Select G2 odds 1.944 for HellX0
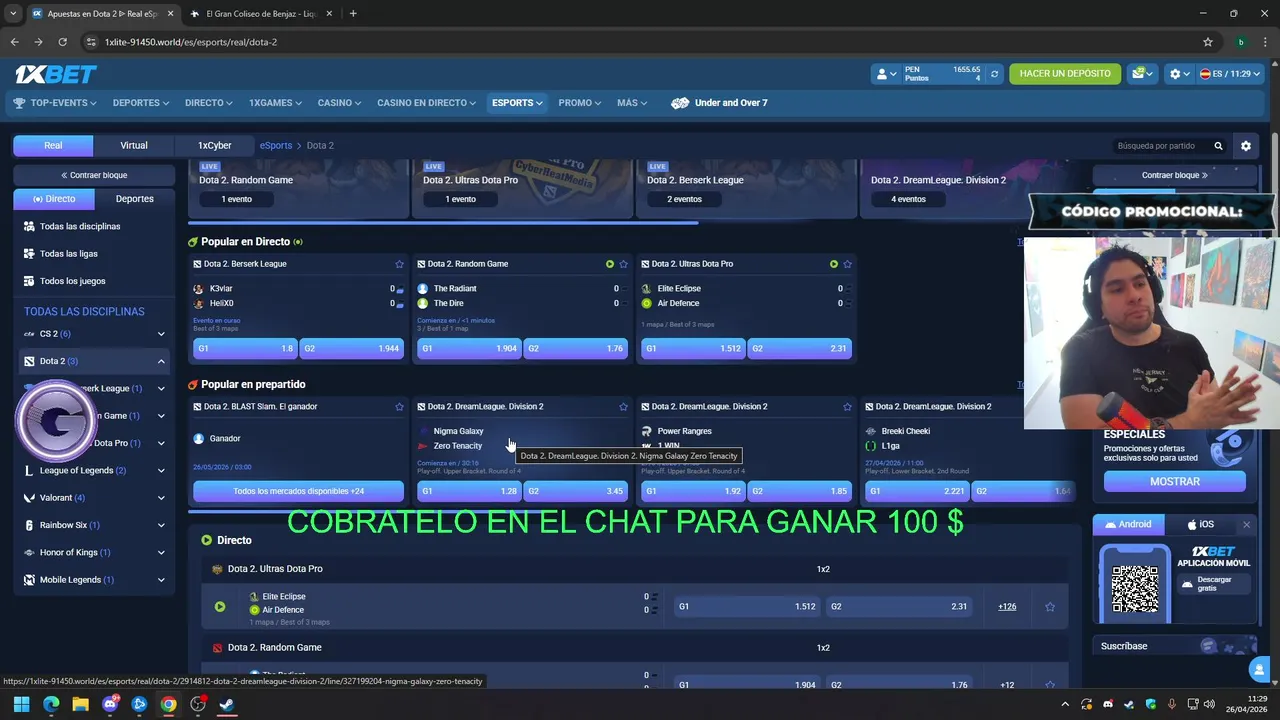This screenshot has width=1280, height=720. pos(351,348)
